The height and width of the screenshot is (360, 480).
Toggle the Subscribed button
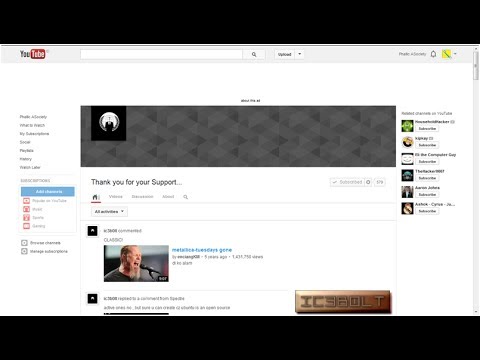coord(347,182)
